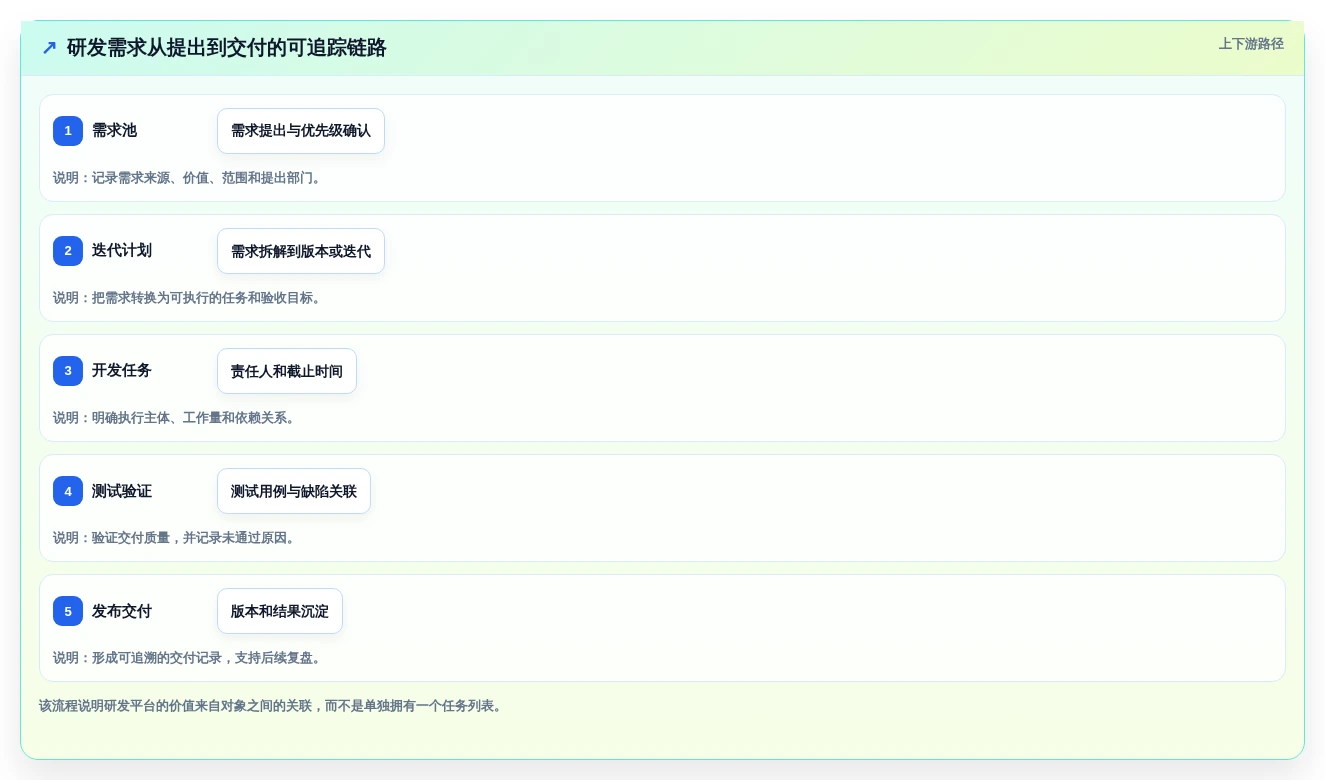Click the step 2 number badge

(x=68, y=251)
